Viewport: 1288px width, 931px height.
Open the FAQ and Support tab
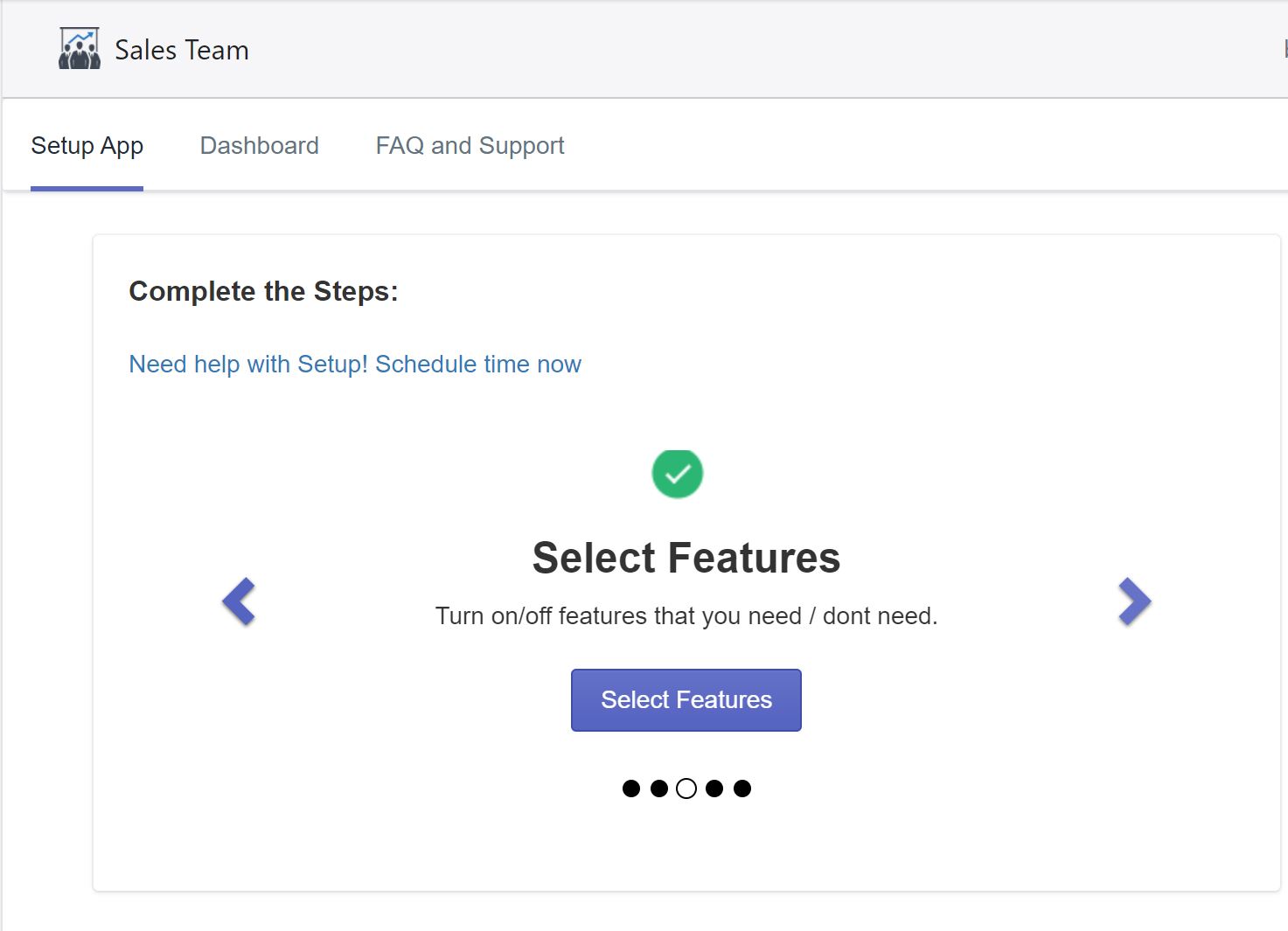pyautogui.click(x=470, y=145)
